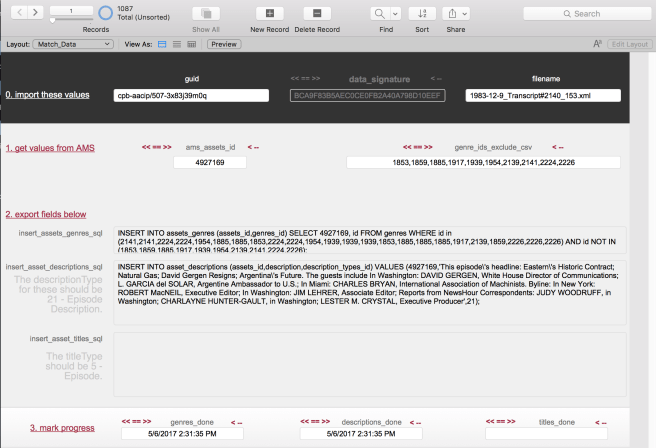Switch to List view
The image size is (656, 448).
(x=177, y=44)
